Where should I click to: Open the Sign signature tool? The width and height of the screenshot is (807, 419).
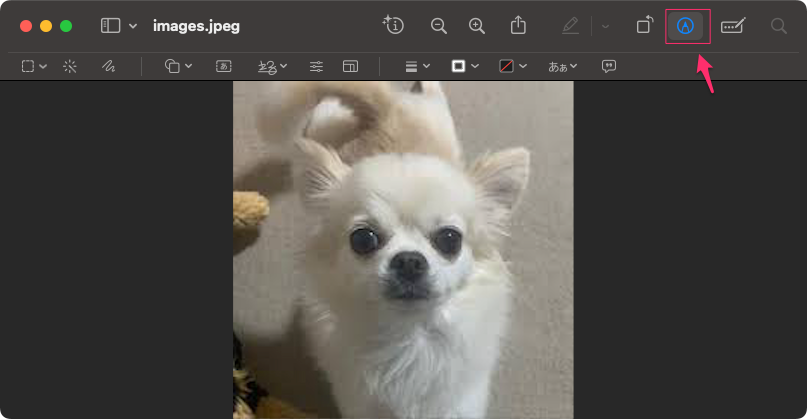click(x=268, y=66)
